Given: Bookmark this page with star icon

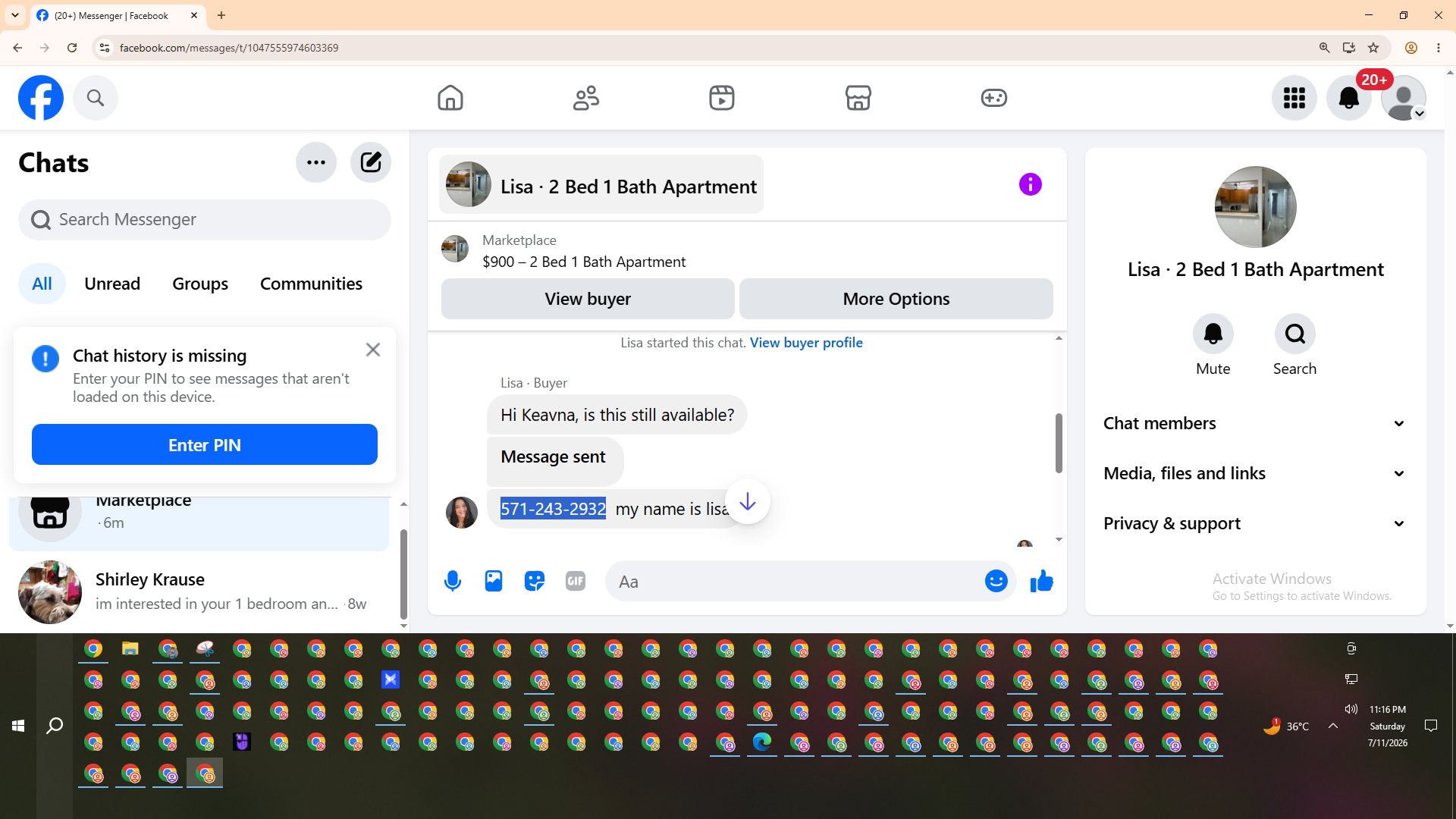Looking at the screenshot, I should click(x=1373, y=48).
